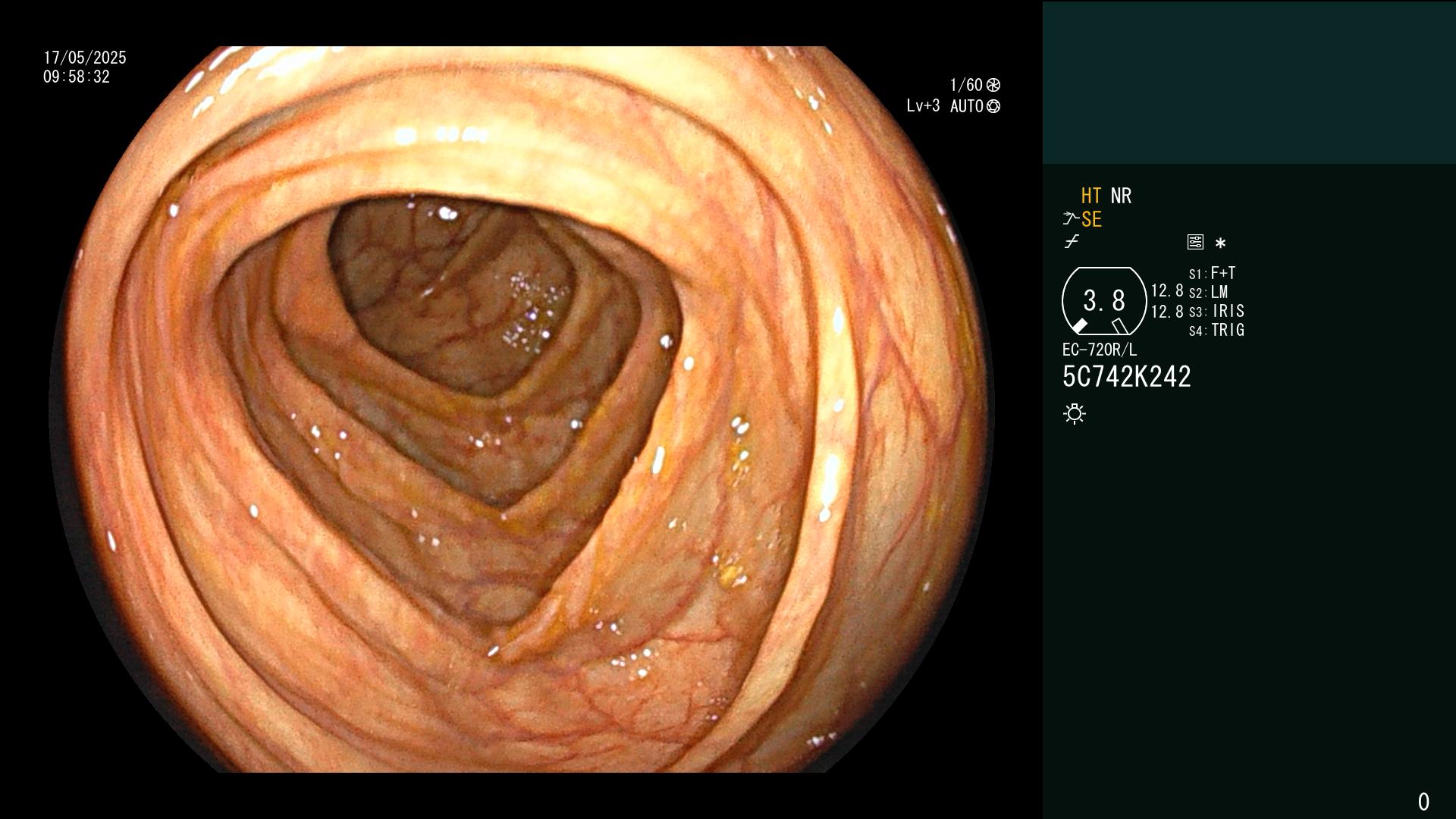Click the blank teal patient info panel
This screenshot has width=1456, height=819.
[x=1249, y=83]
